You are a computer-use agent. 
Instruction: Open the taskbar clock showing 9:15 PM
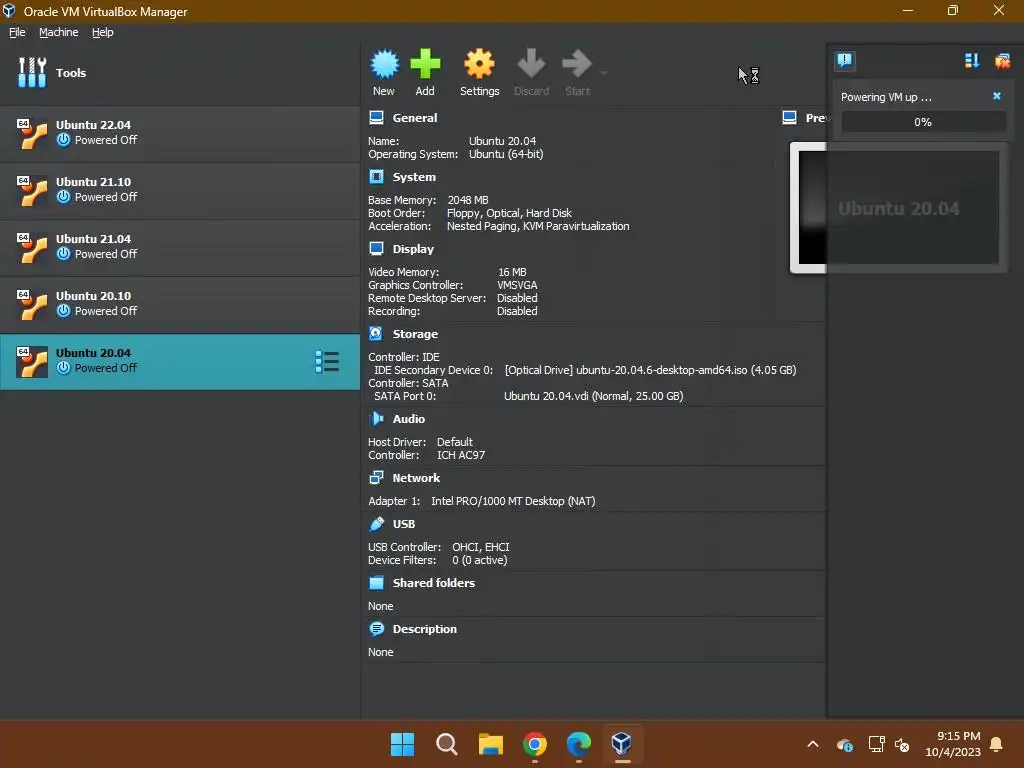[953, 744]
